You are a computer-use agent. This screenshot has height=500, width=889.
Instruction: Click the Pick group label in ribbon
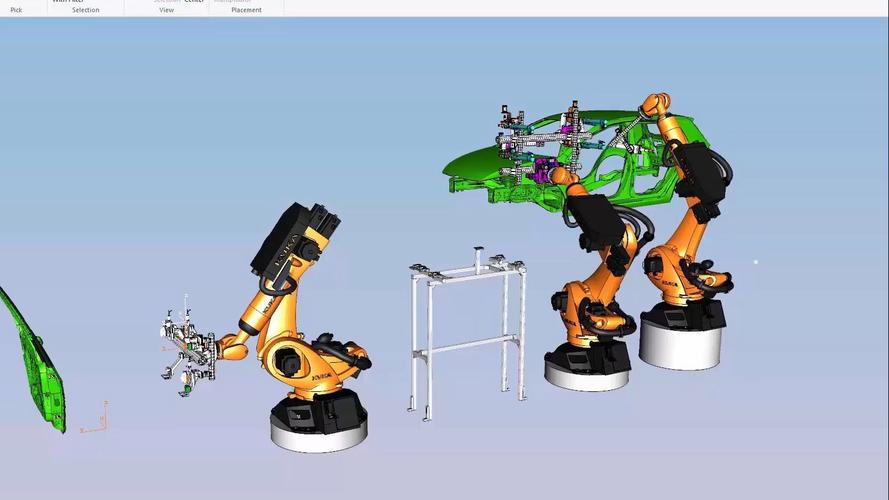coord(16,10)
